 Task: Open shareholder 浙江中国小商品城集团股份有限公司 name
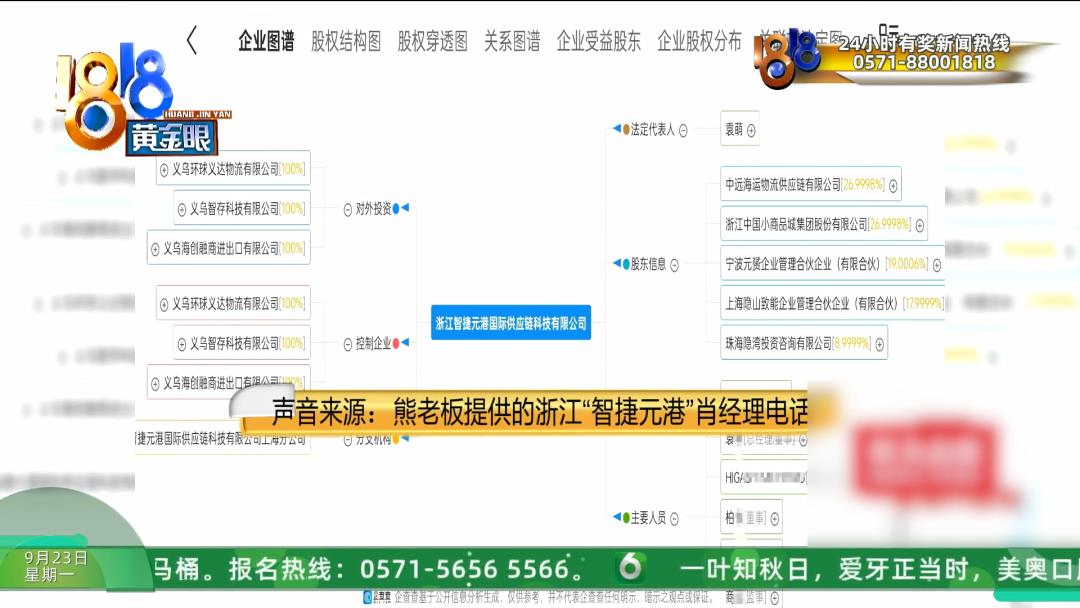click(796, 224)
